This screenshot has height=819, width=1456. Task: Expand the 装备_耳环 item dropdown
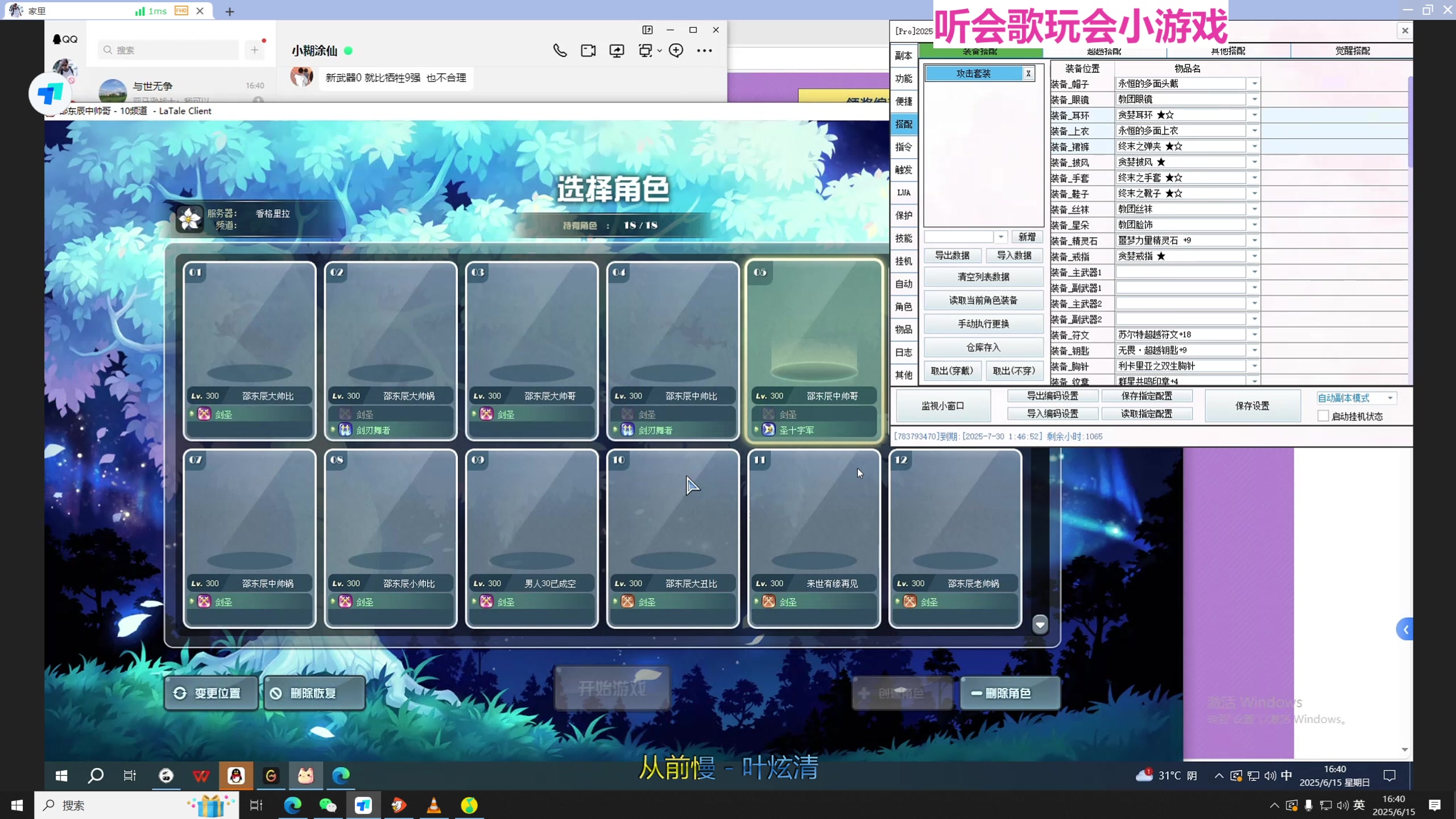tap(1255, 115)
